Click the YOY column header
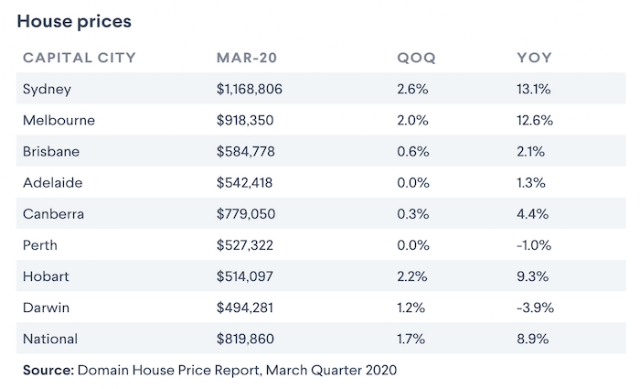Screen dimensions: 640x389 (534, 58)
